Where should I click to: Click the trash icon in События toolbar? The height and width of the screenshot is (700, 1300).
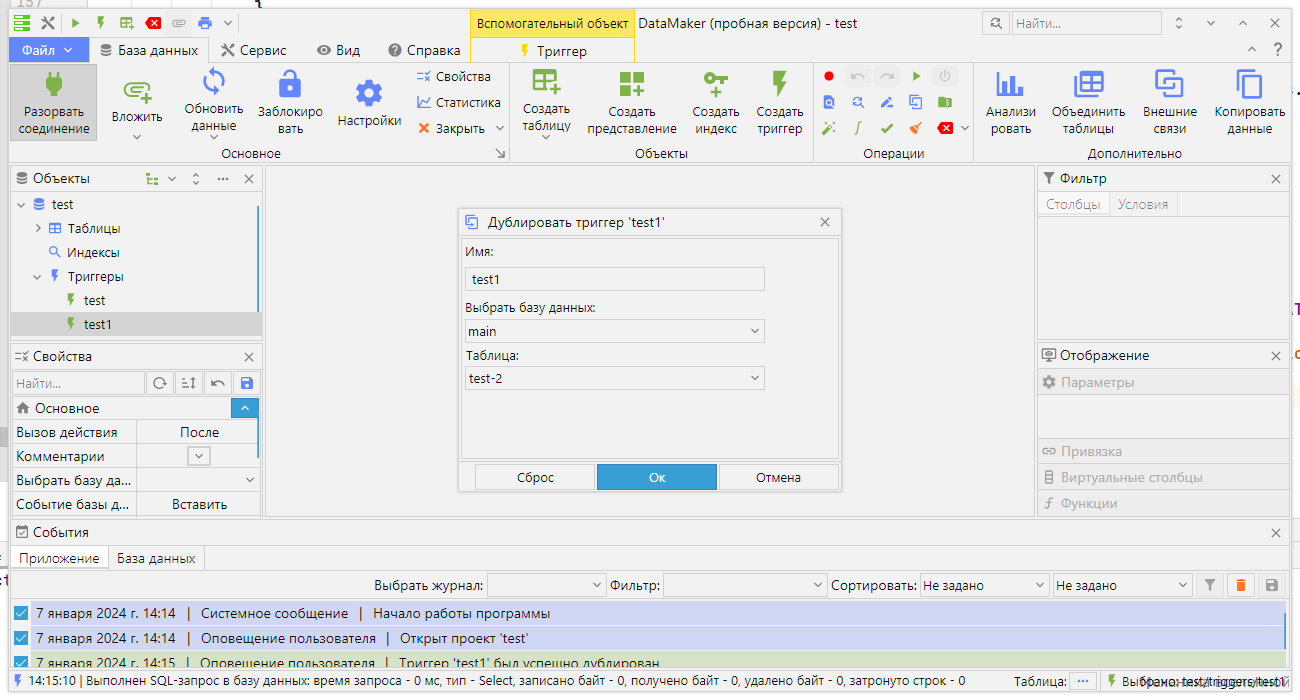(1241, 585)
